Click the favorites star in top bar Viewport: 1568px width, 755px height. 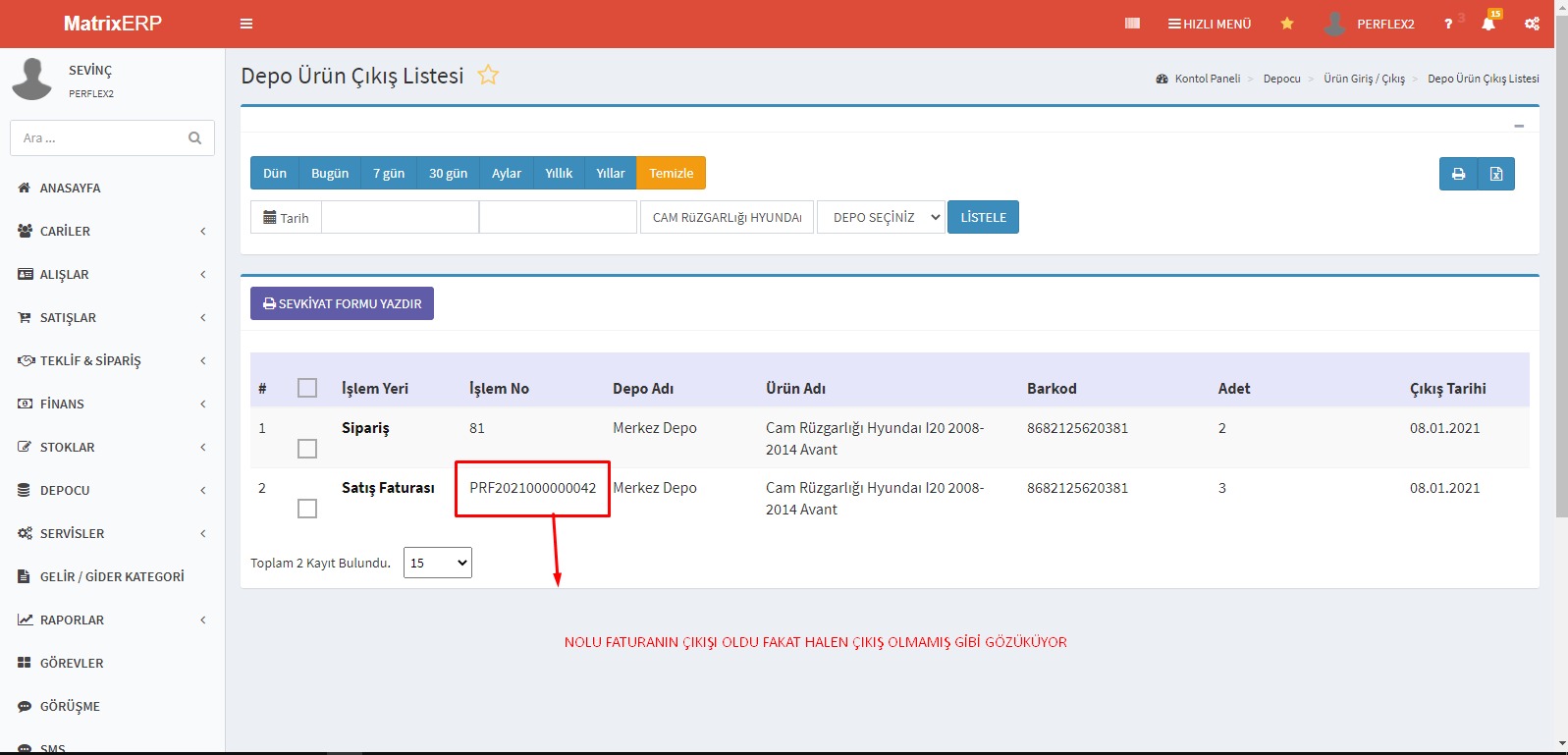(x=1286, y=24)
